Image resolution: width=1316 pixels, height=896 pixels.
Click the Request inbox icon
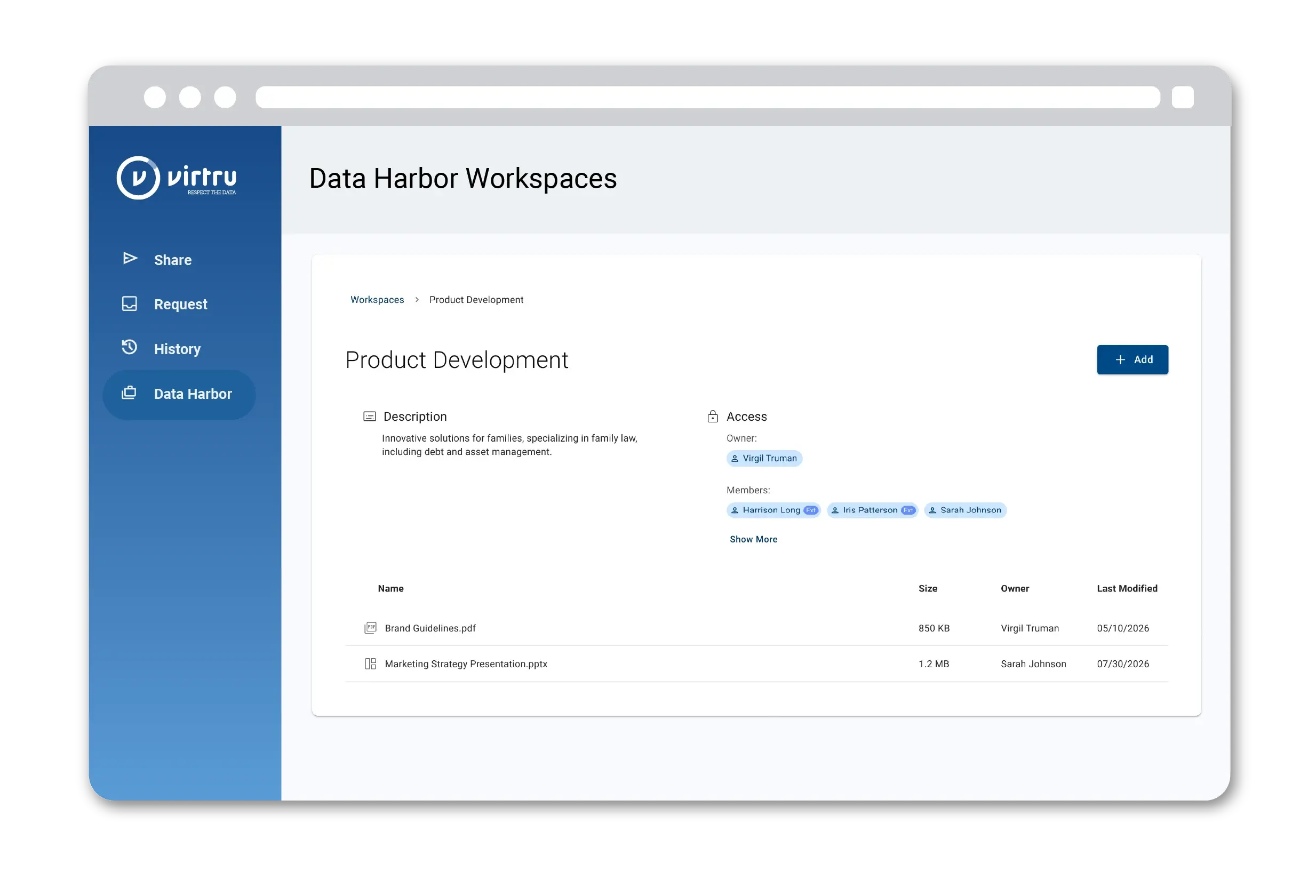[130, 304]
